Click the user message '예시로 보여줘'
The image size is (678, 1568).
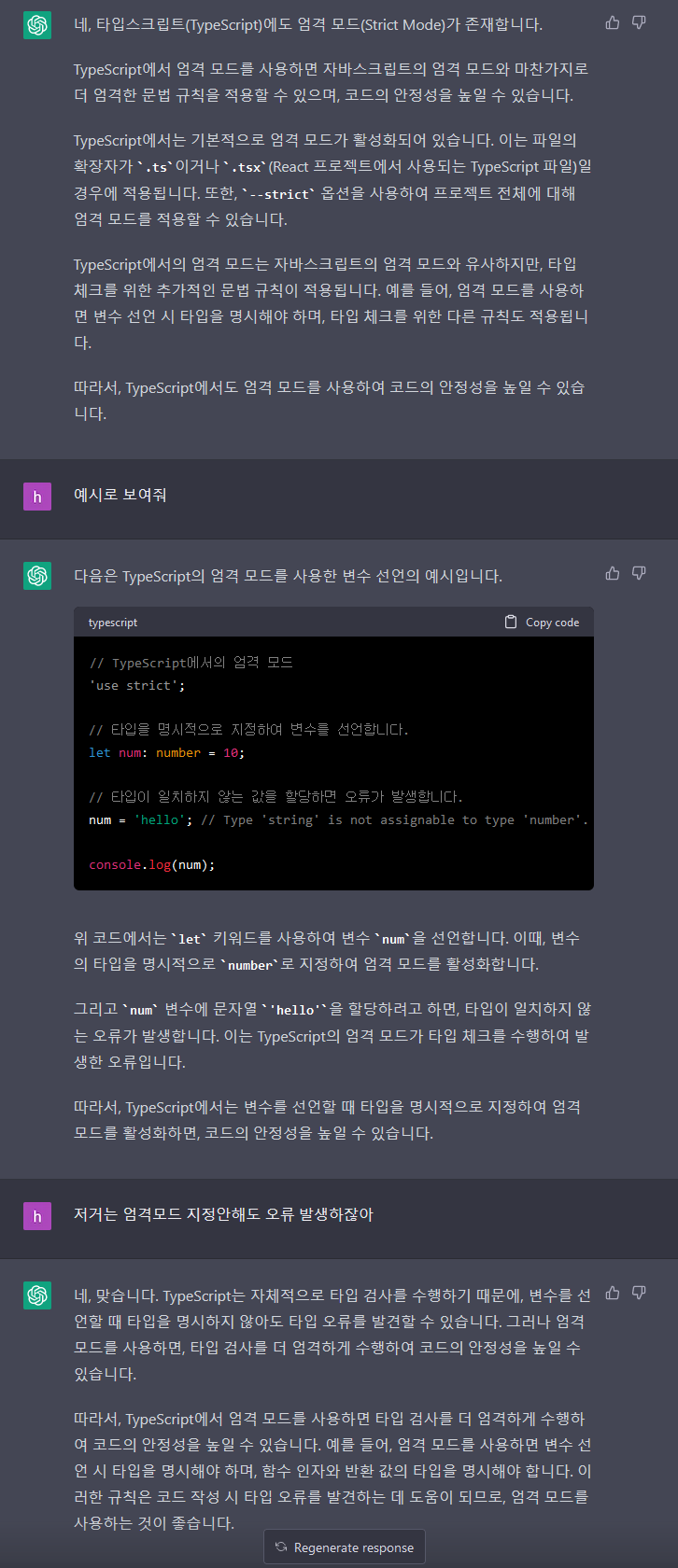click(120, 495)
